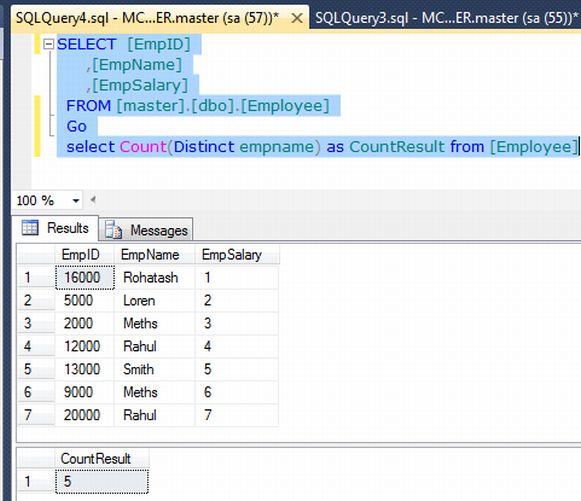
Task: Select row header 1 in employee grid
Action: point(36,277)
